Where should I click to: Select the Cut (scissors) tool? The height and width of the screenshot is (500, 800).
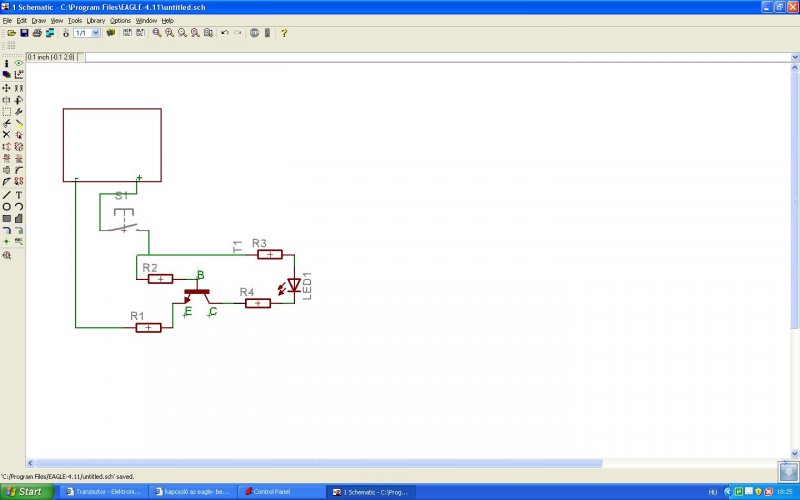6,123
